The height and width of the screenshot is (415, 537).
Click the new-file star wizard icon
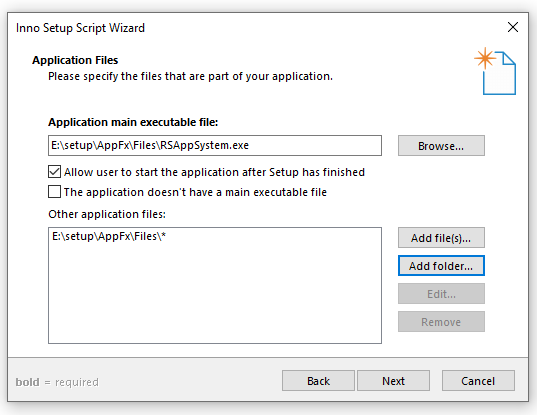tap(495, 71)
